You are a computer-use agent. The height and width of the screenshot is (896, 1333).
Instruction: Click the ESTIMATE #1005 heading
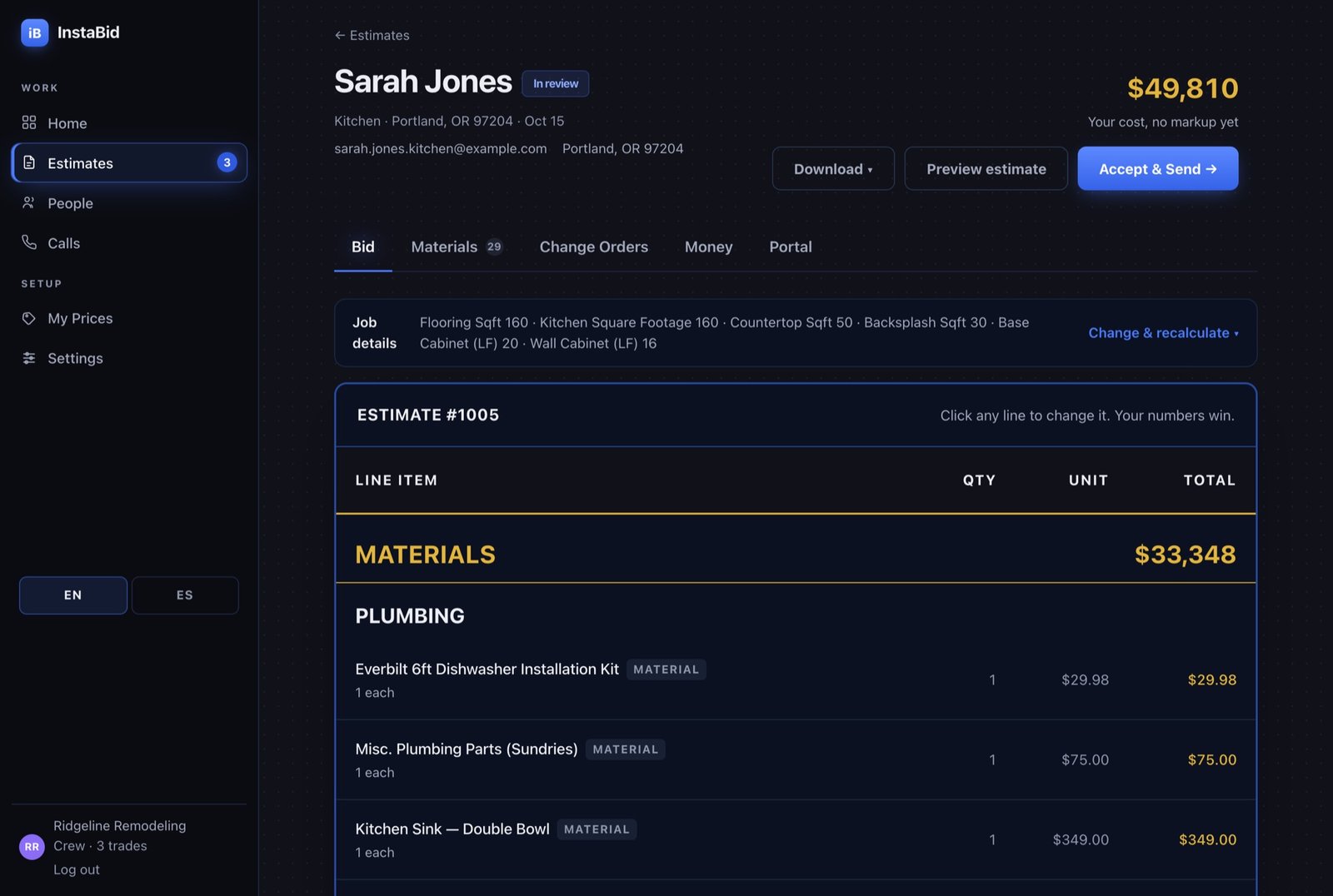pos(428,415)
